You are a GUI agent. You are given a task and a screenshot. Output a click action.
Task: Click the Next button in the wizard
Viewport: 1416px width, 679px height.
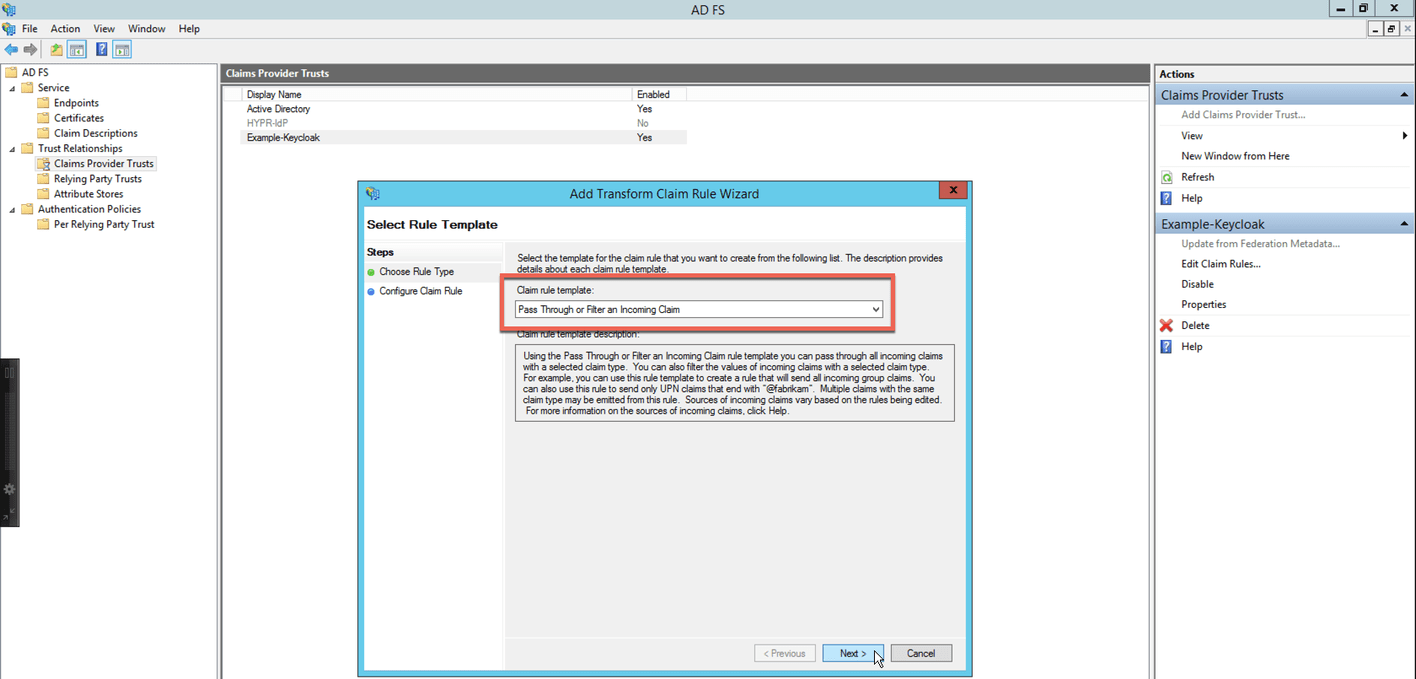tap(853, 653)
